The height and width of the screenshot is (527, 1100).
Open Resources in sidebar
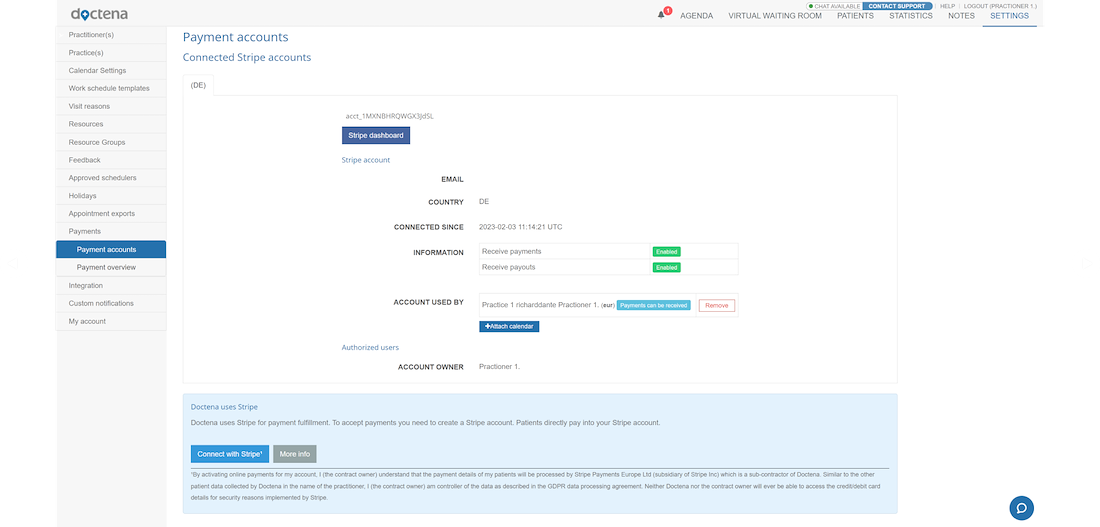111,124
